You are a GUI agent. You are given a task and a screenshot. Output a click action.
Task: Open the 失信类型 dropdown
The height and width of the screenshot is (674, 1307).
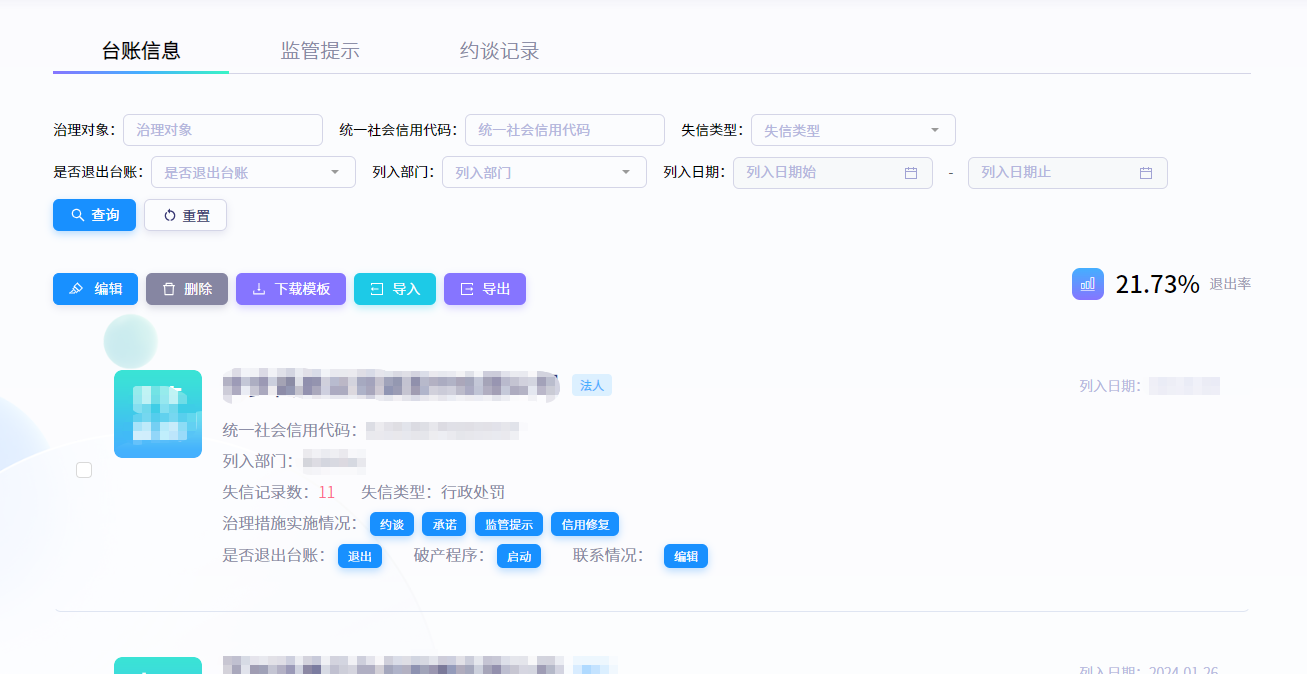click(x=852, y=130)
